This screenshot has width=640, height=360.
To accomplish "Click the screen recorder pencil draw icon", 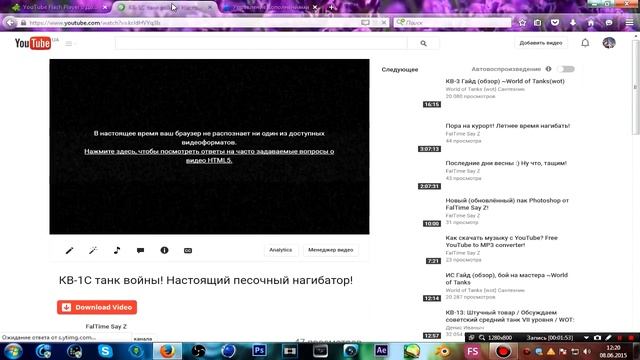I will 608,338.
